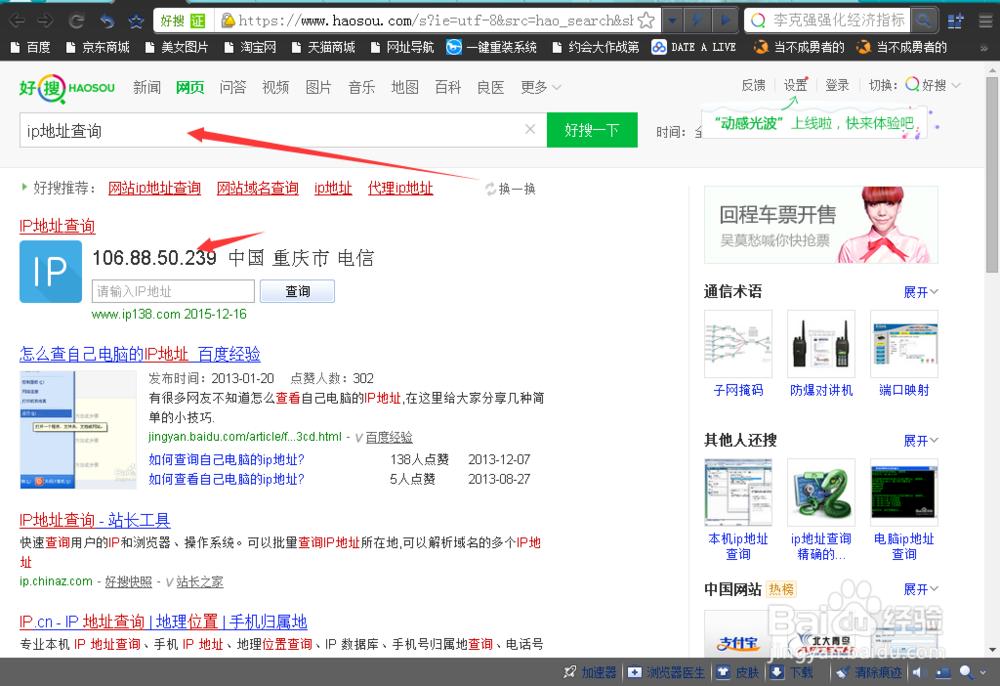Toggle the page sound speaker icon
The width and height of the screenshot is (1000, 686).
pos(920,672)
